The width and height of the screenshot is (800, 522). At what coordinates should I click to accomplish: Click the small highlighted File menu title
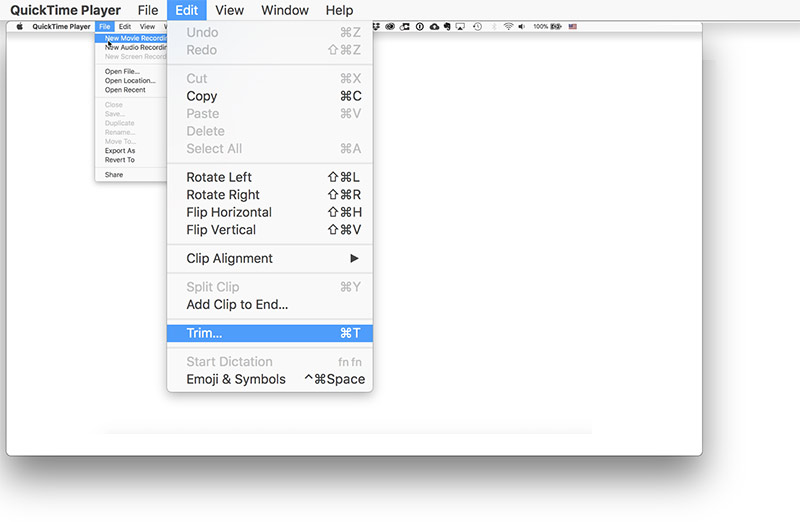tap(105, 27)
